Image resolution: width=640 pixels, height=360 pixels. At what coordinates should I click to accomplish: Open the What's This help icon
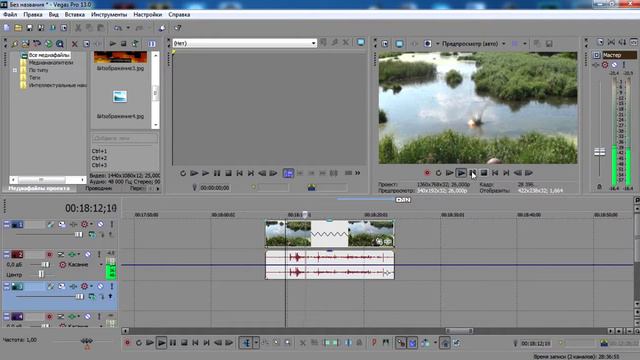click(178, 28)
